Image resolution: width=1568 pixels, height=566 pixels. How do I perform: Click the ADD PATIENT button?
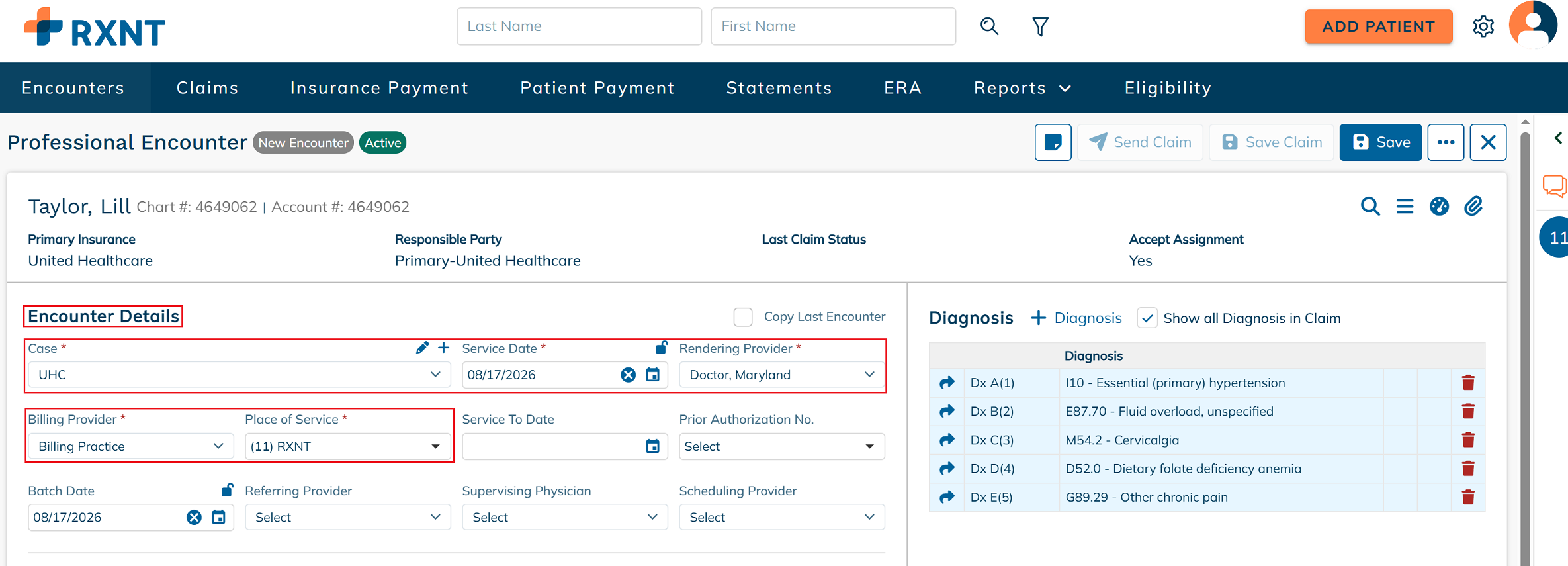1378,26
